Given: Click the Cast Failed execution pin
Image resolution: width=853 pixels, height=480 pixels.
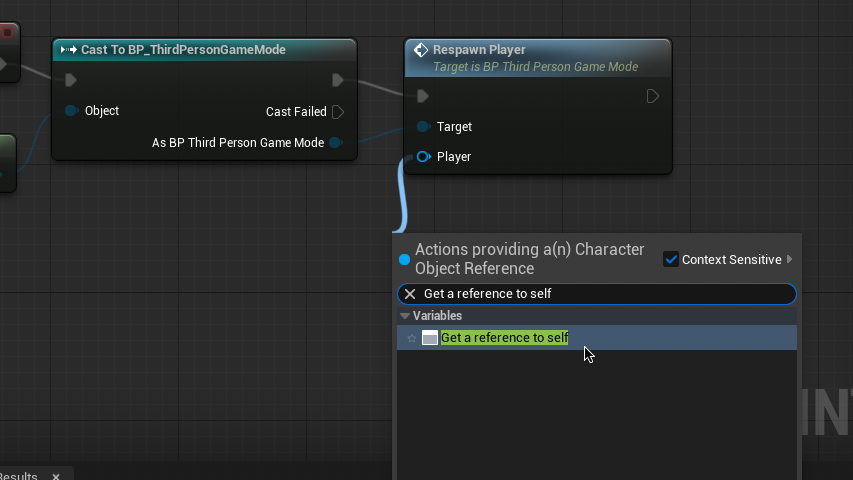Looking at the screenshot, I should click(338, 112).
